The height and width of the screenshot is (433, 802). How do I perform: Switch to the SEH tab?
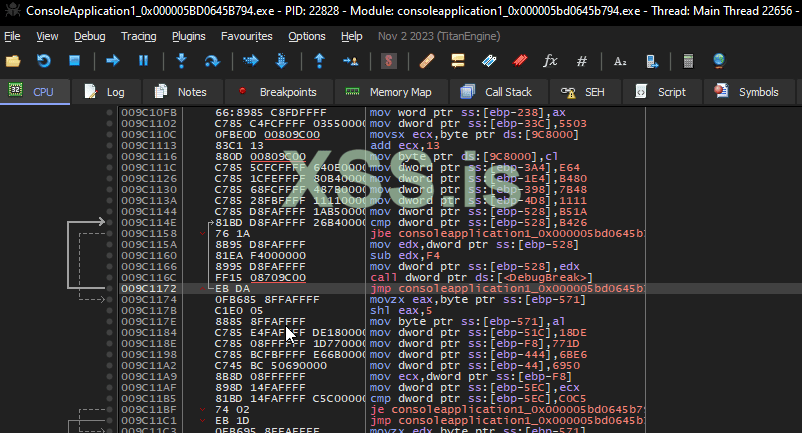(585, 92)
